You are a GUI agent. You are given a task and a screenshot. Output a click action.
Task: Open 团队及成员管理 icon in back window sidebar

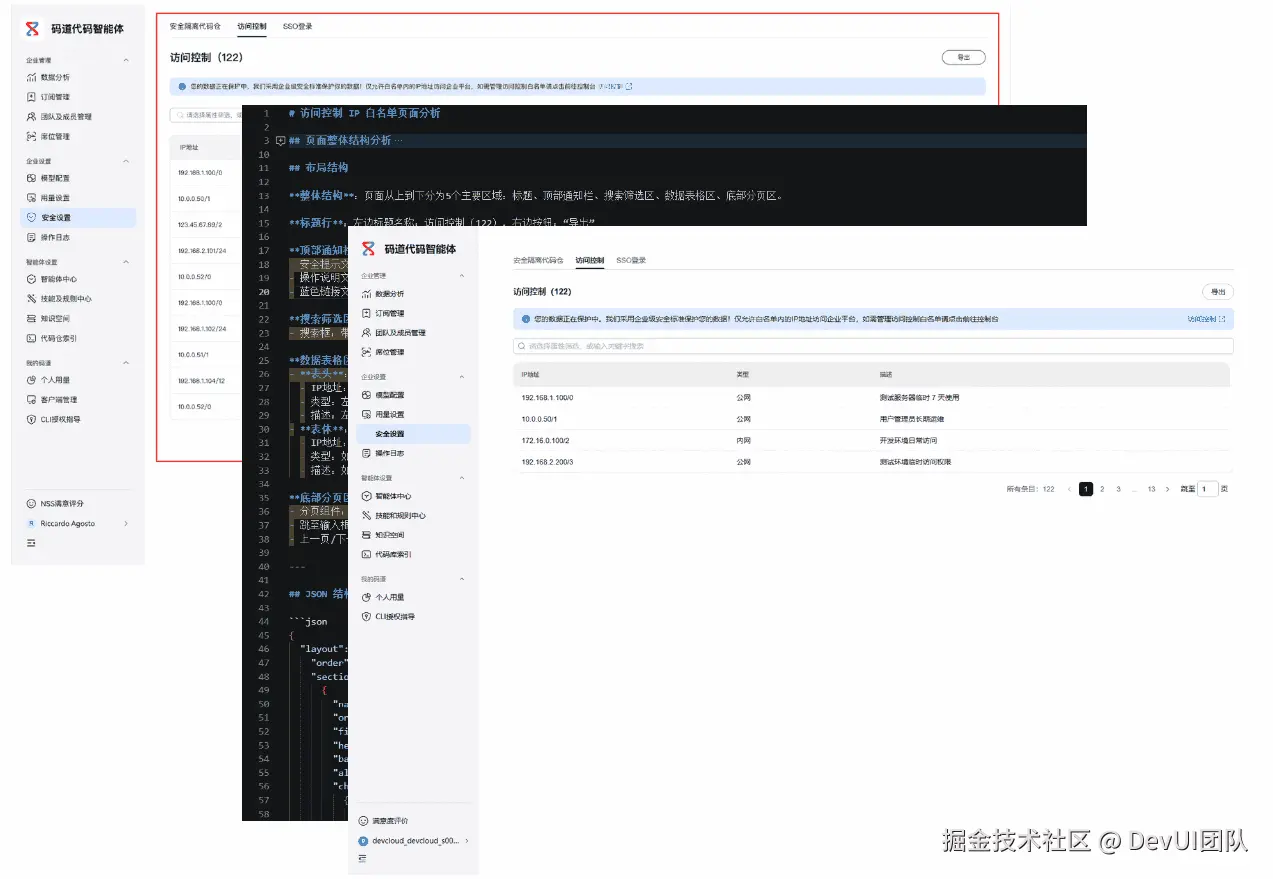click(x=32, y=117)
